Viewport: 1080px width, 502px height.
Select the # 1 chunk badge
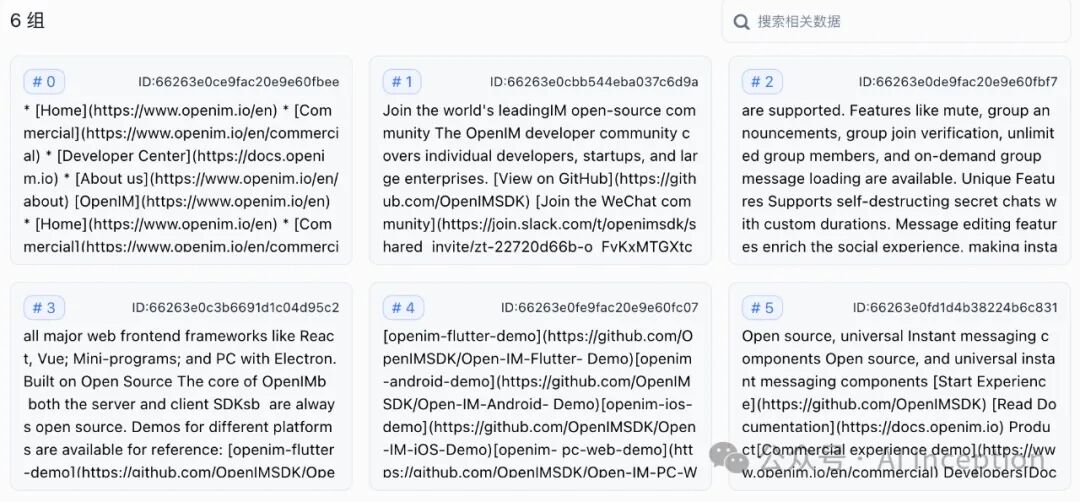tap(402, 82)
